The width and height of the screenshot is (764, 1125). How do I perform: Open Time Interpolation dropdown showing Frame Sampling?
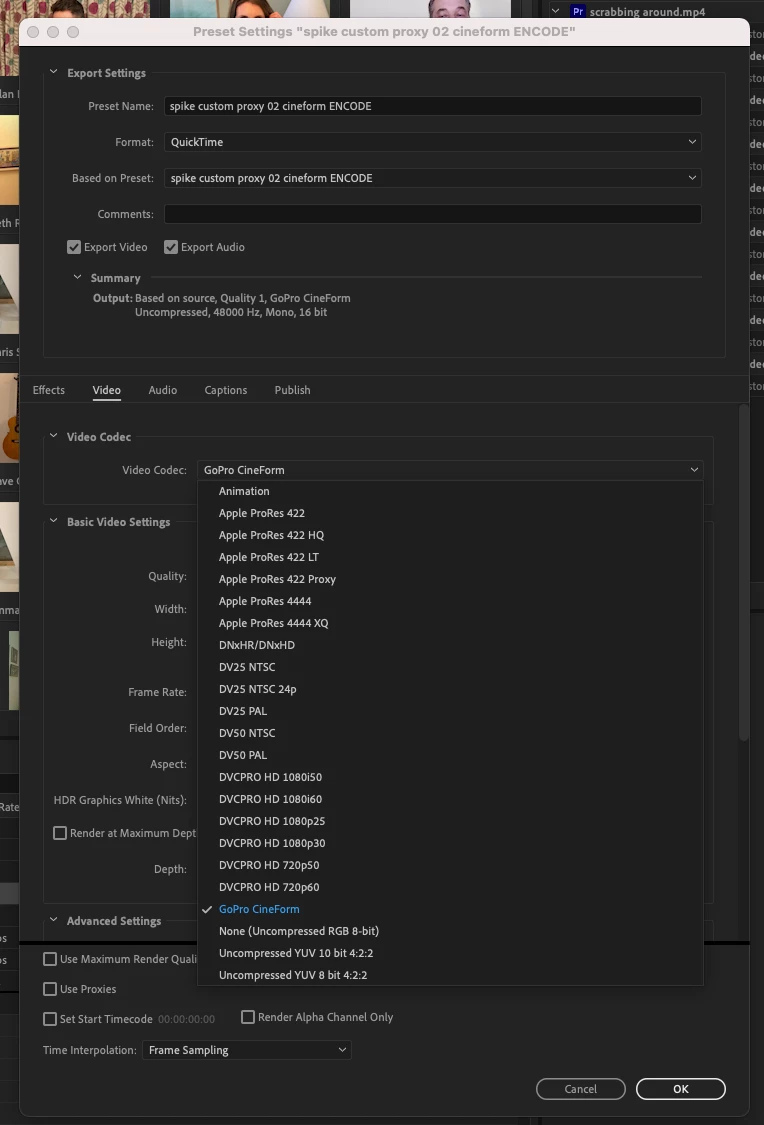point(247,1050)
